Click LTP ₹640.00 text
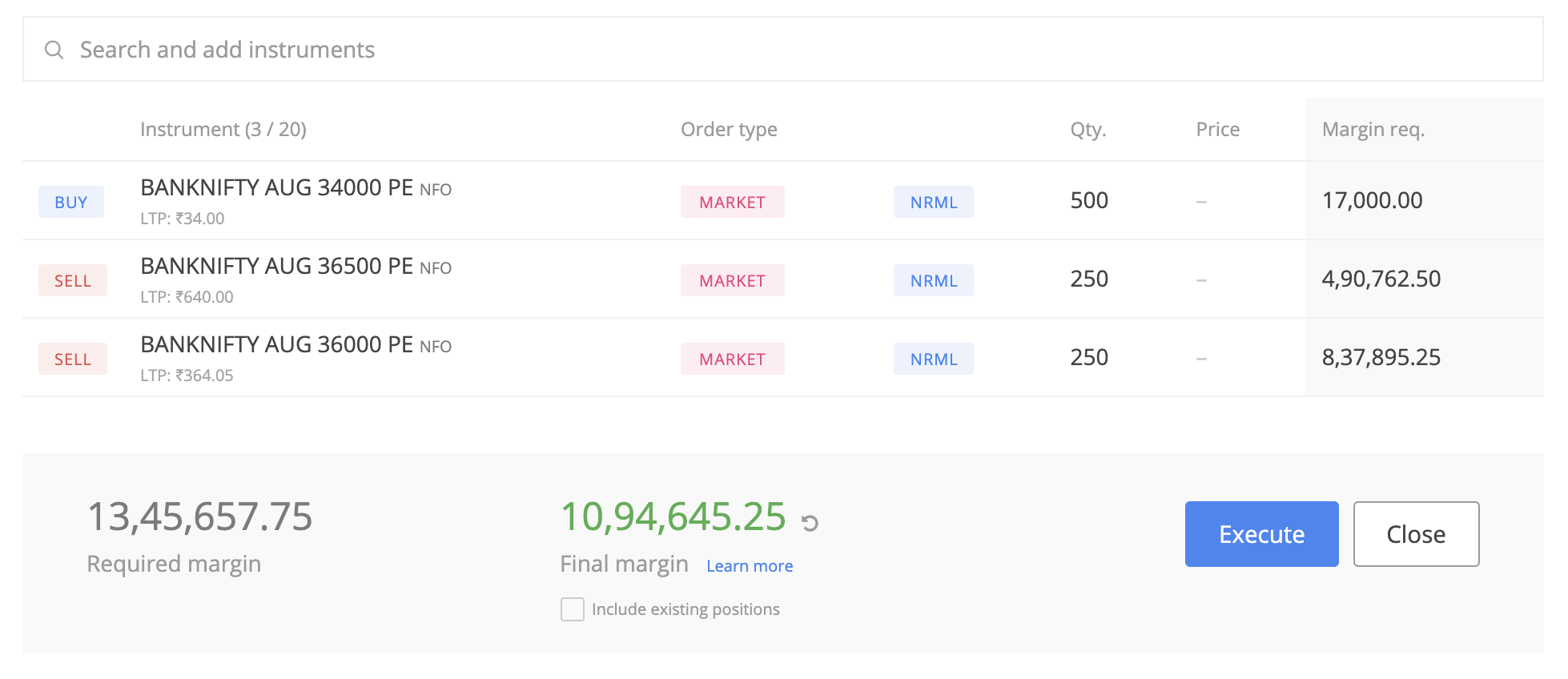Image resolution: width=1568 pixels, height=679 pixels. [x=187, y=297]
